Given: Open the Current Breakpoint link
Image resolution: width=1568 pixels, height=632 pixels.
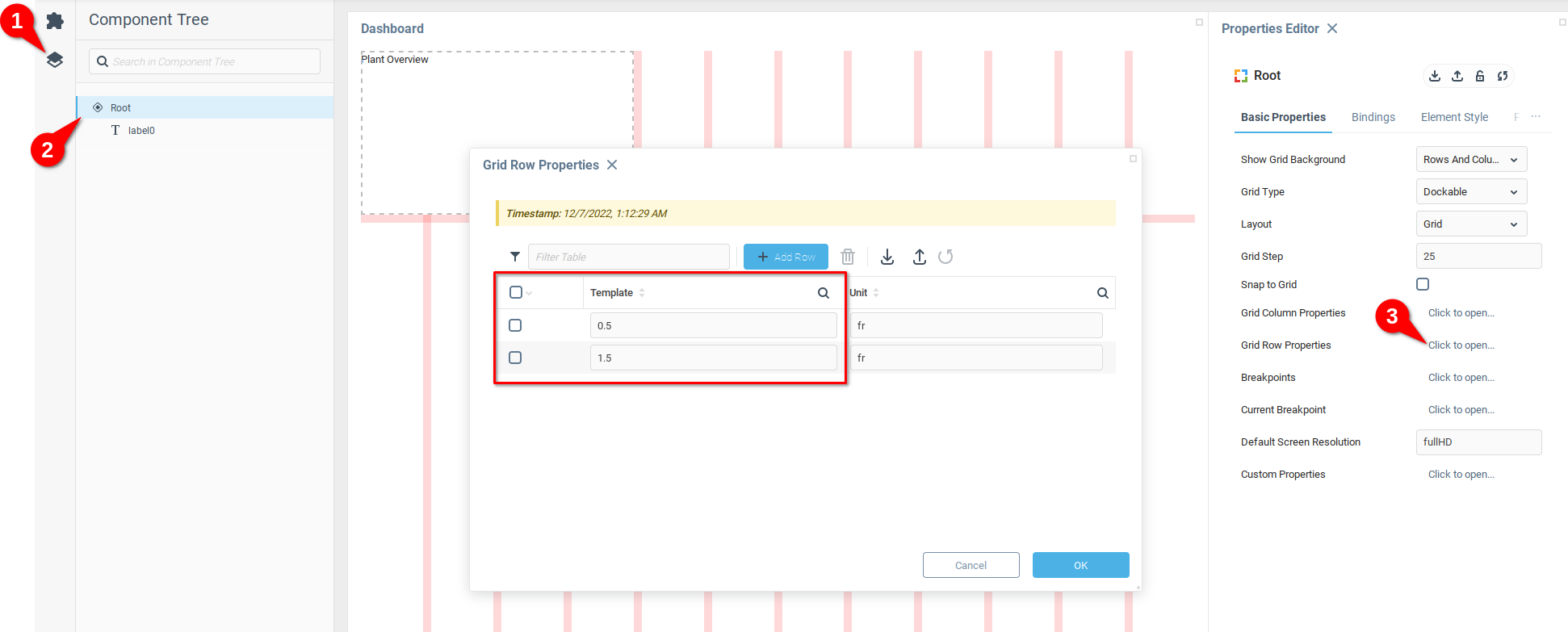Looking at the screenshot, I should (x=1461, y=410).
